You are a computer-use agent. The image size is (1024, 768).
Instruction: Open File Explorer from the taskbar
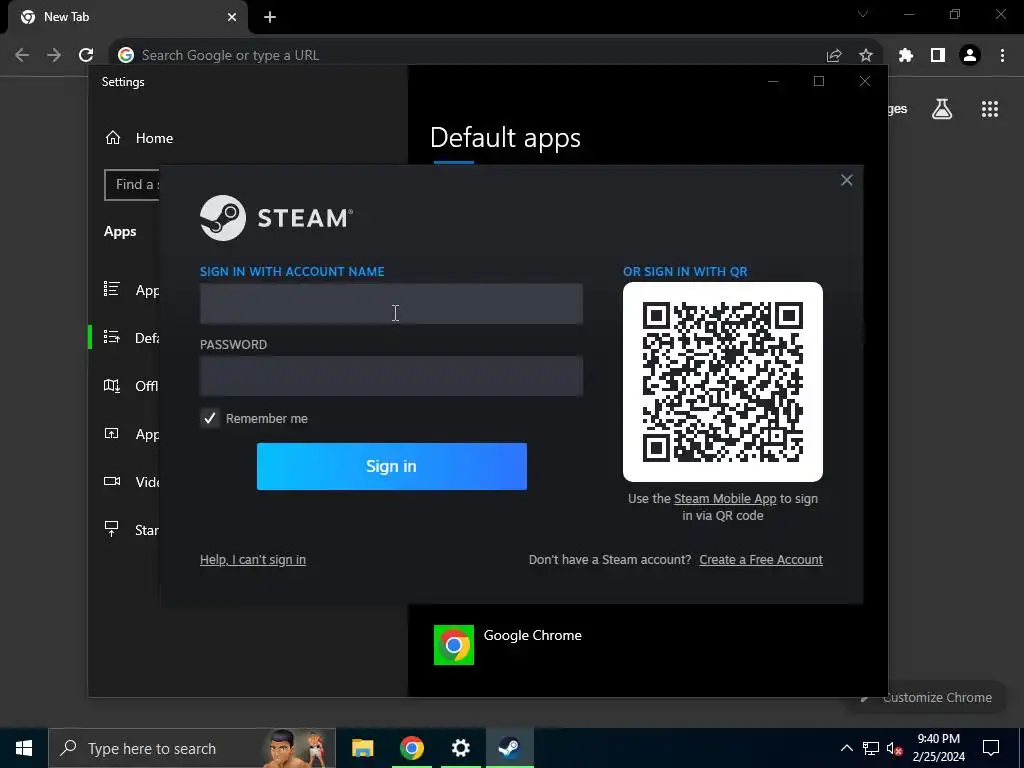pyautogui.click(x=362, y=748)
